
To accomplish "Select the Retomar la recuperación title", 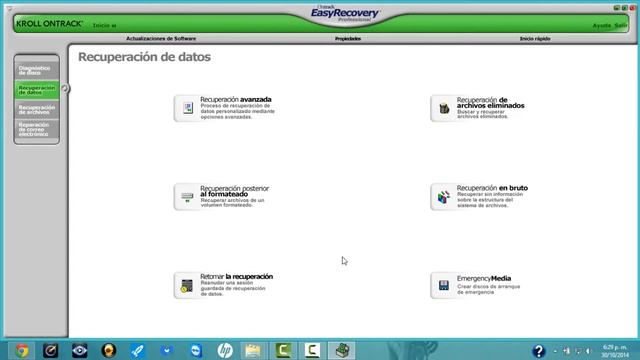I will click(236, 276).
